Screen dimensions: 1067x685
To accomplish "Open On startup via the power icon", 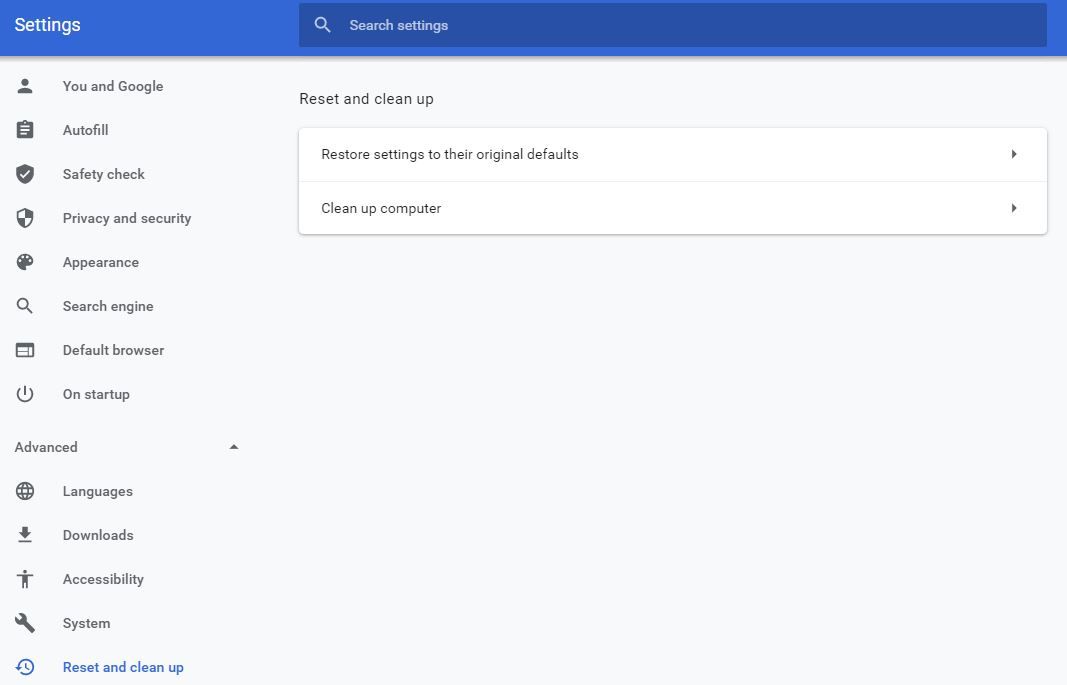I will [25, 394].
